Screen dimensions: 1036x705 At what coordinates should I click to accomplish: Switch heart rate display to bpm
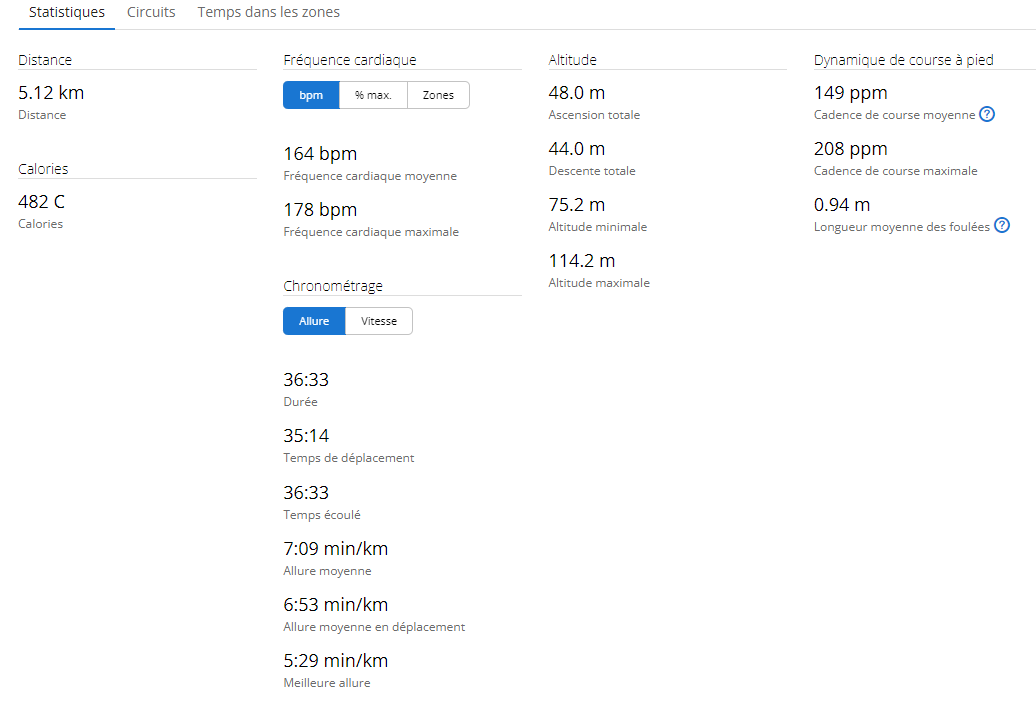click(311, 95)
